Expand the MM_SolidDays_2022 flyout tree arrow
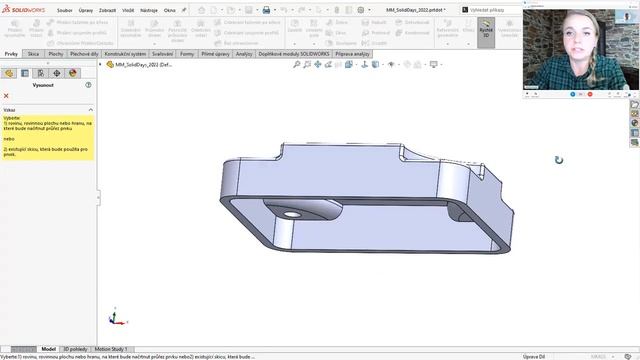 coord(100,64)
